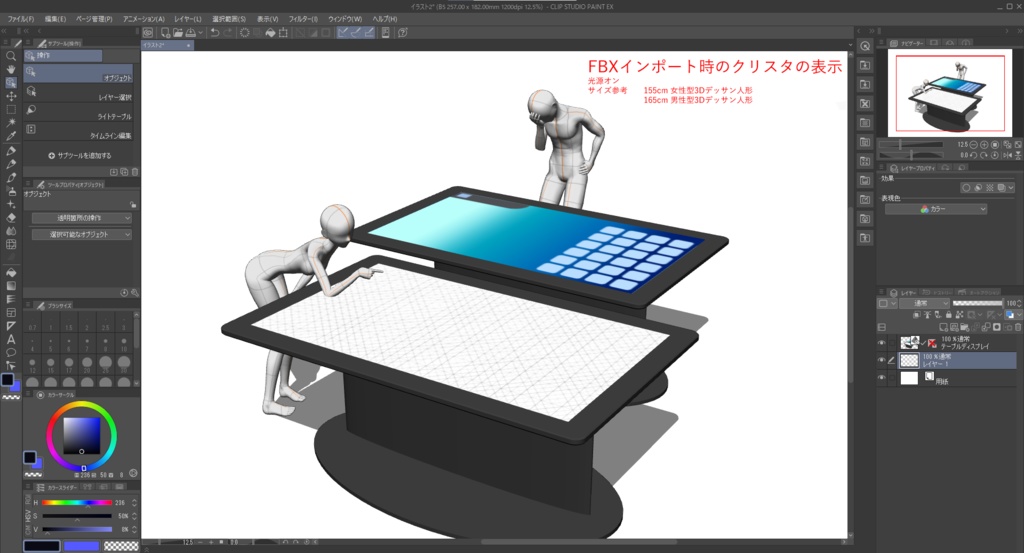Pick a color in the color wheel square

pyautogui.click(x=82, y=435)
